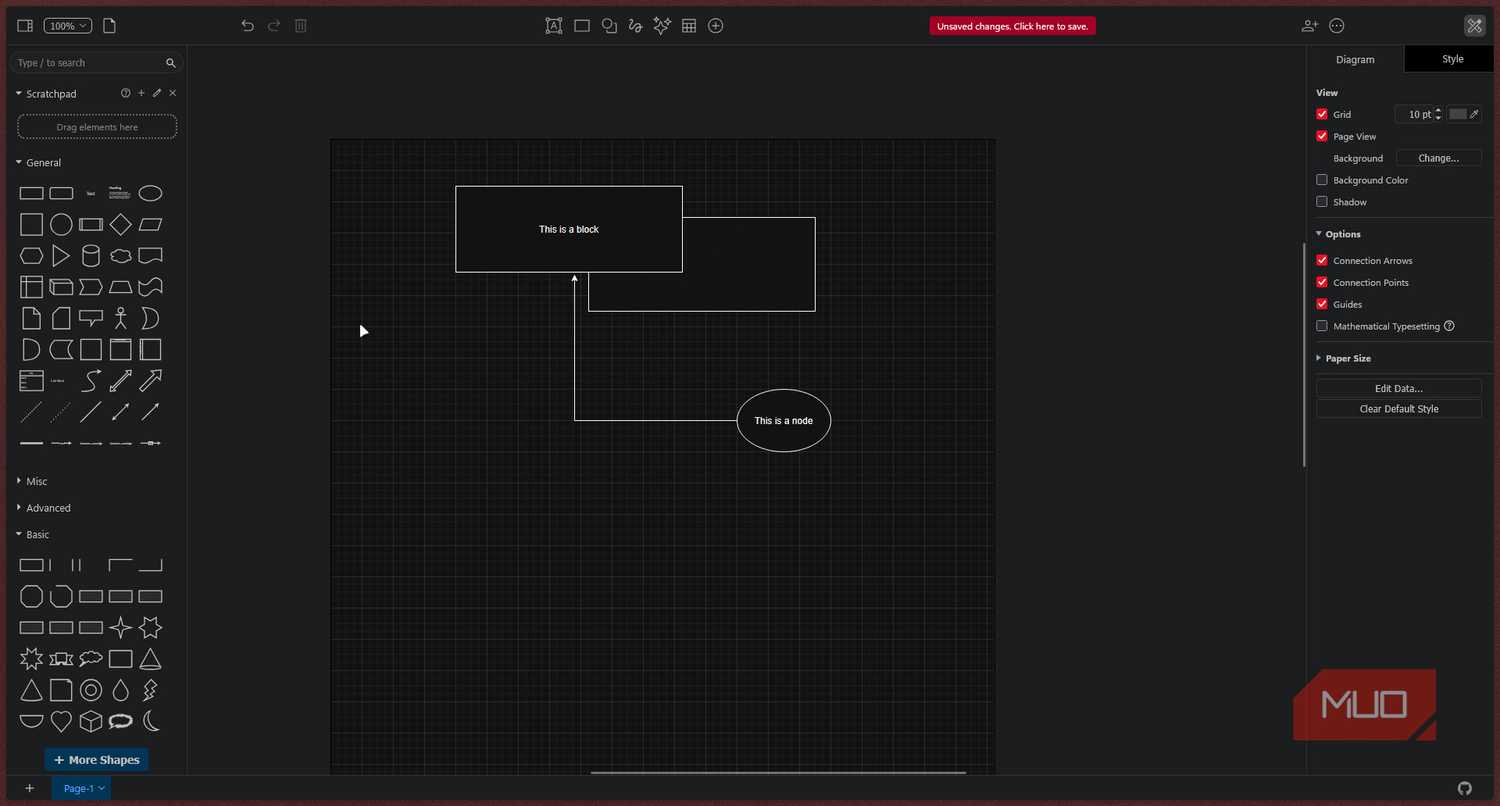
Task: Pick the Ellipse shape in General
Action: coord(150,193)
